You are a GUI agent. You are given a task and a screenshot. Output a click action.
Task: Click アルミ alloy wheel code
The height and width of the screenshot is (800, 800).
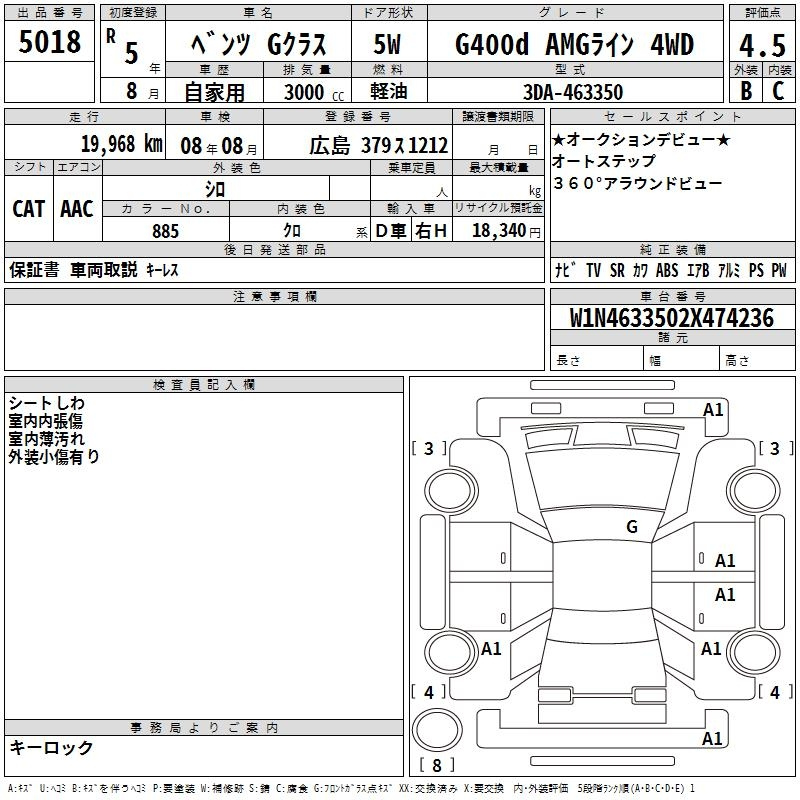[x=729, y=270]
